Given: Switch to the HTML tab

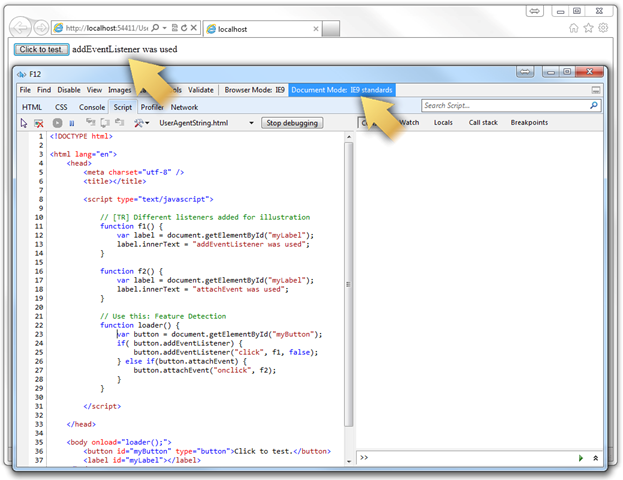Looking at the screenshot, I should (32, 107).
